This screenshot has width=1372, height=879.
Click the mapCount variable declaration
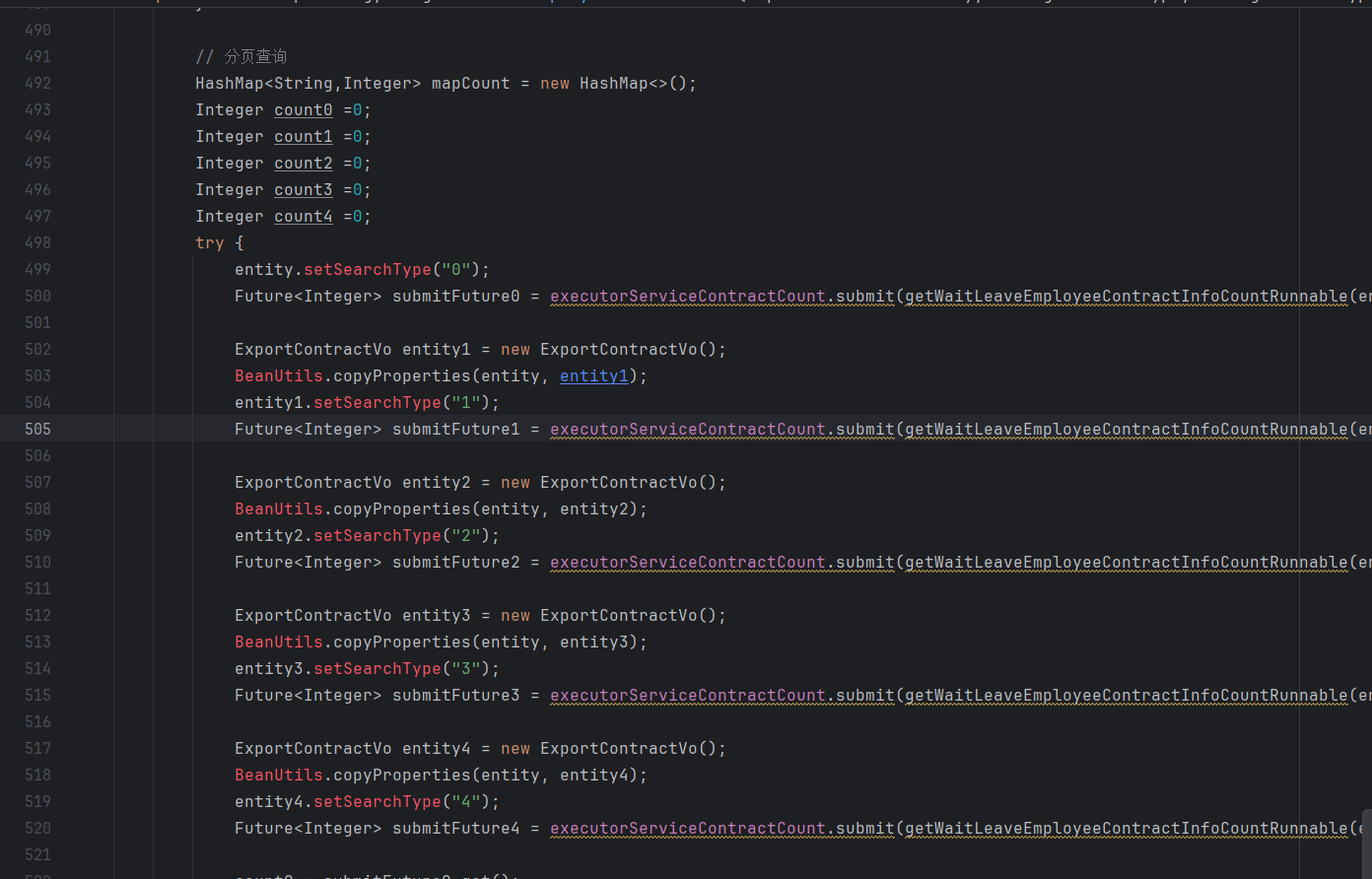[470, 83]
